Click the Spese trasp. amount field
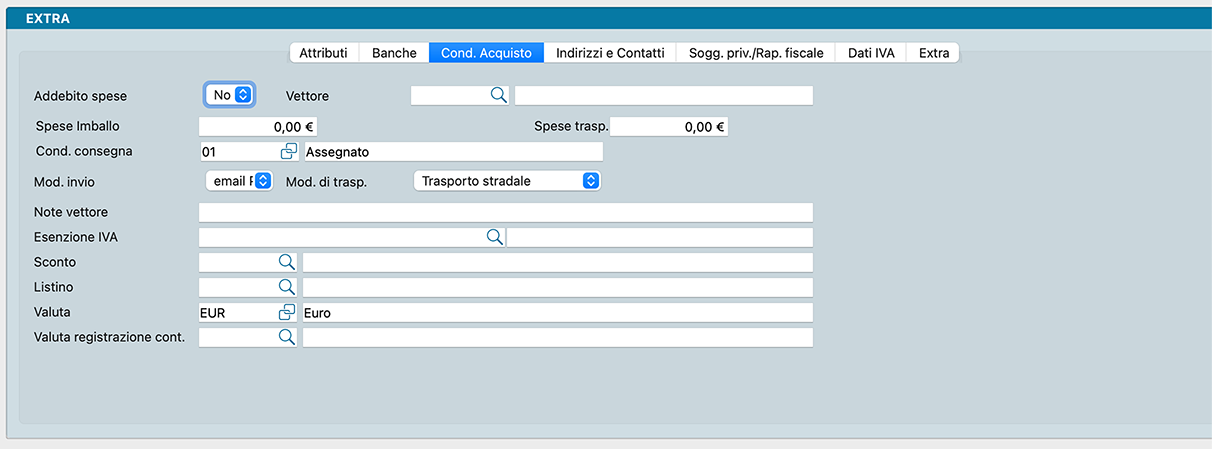 [669, 127]
